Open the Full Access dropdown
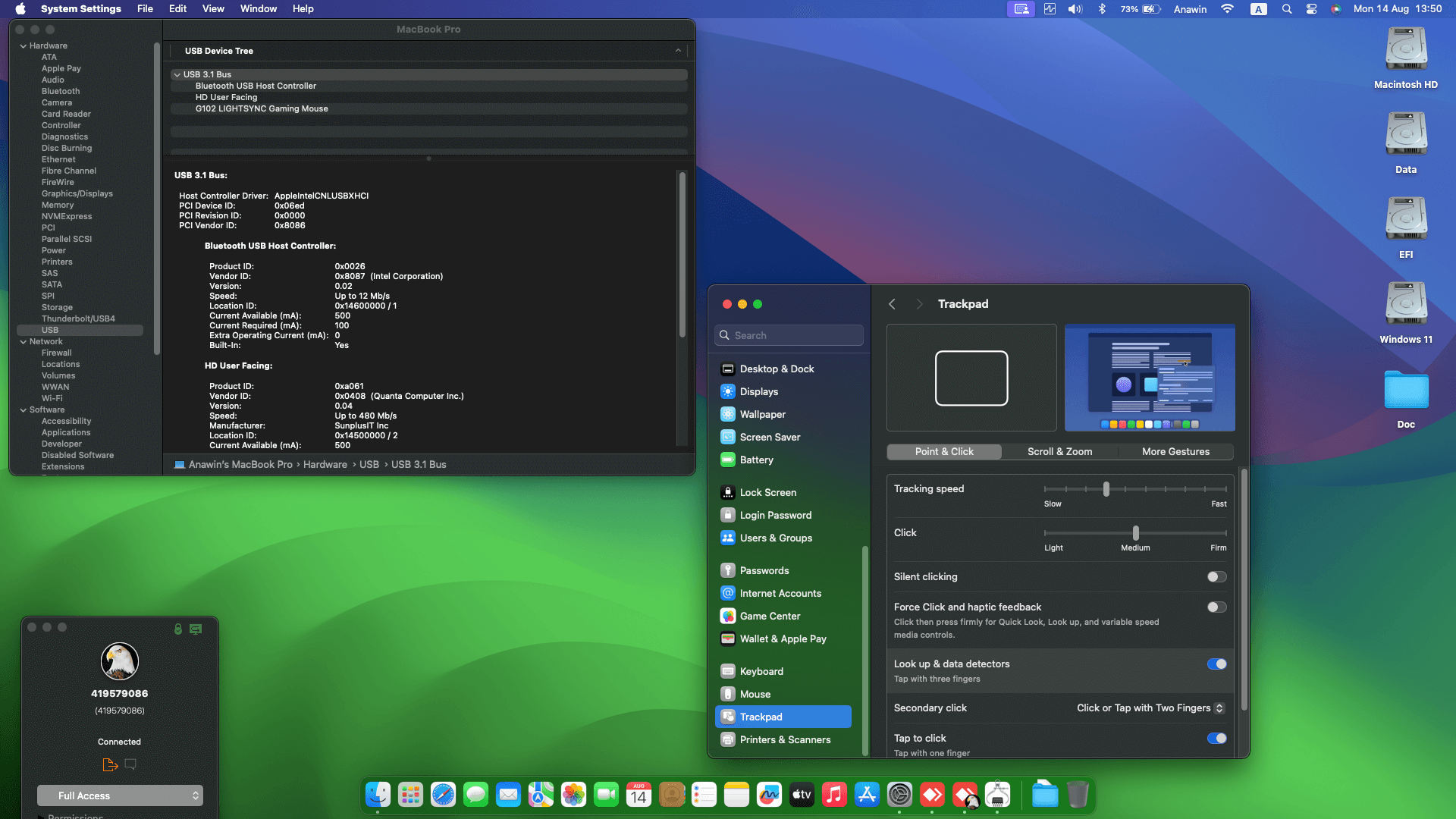 point(120,795)
